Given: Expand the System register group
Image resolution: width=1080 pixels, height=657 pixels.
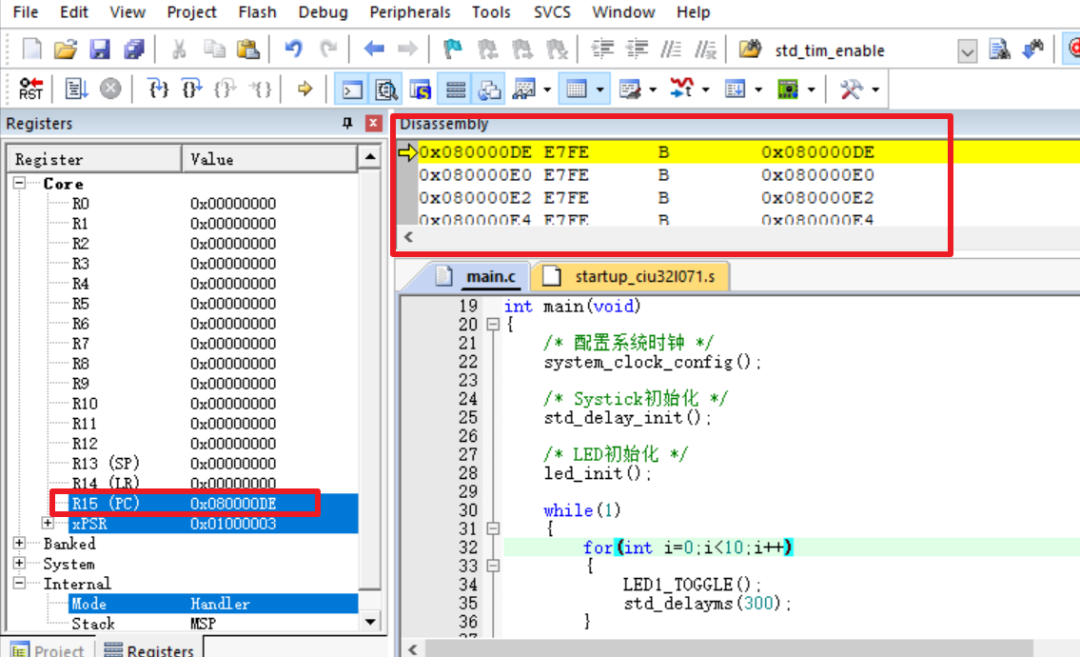Looking at the screenshot, I should click(19, 563).
